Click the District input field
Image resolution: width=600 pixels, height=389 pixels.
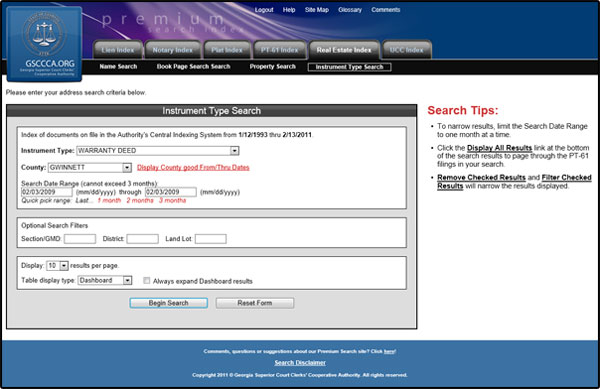pos(142,239)
